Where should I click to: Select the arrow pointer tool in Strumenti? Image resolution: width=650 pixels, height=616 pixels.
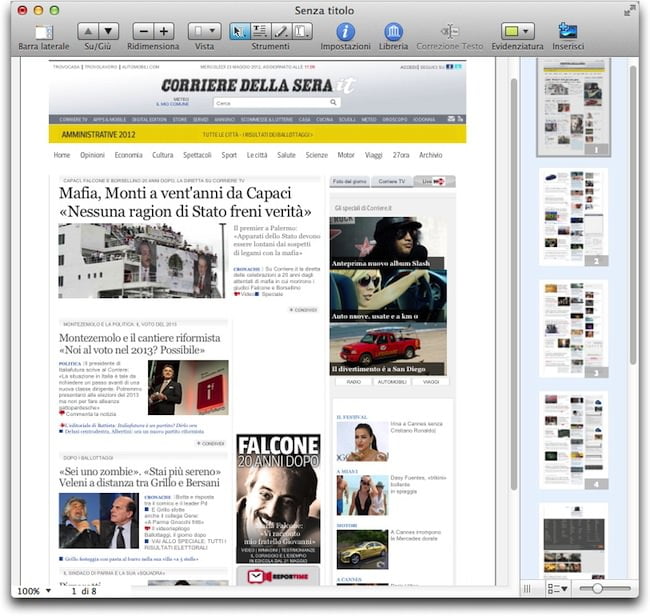(x=240, y=32)
